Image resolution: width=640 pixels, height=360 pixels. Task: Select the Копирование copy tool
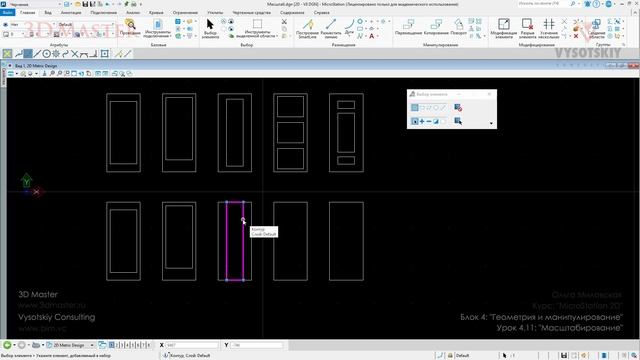pyautogui.click(x=436, y=27)
